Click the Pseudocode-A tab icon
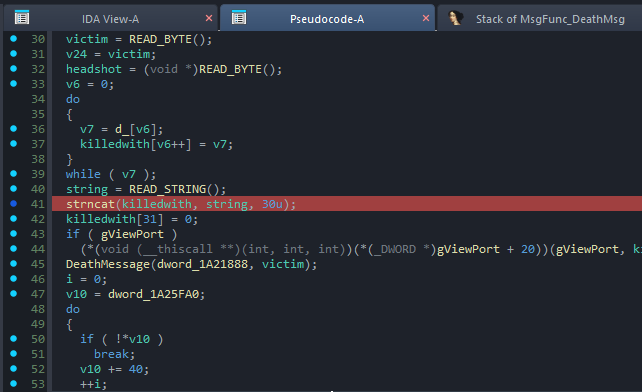Screen dimensions: 642x392 239,18
